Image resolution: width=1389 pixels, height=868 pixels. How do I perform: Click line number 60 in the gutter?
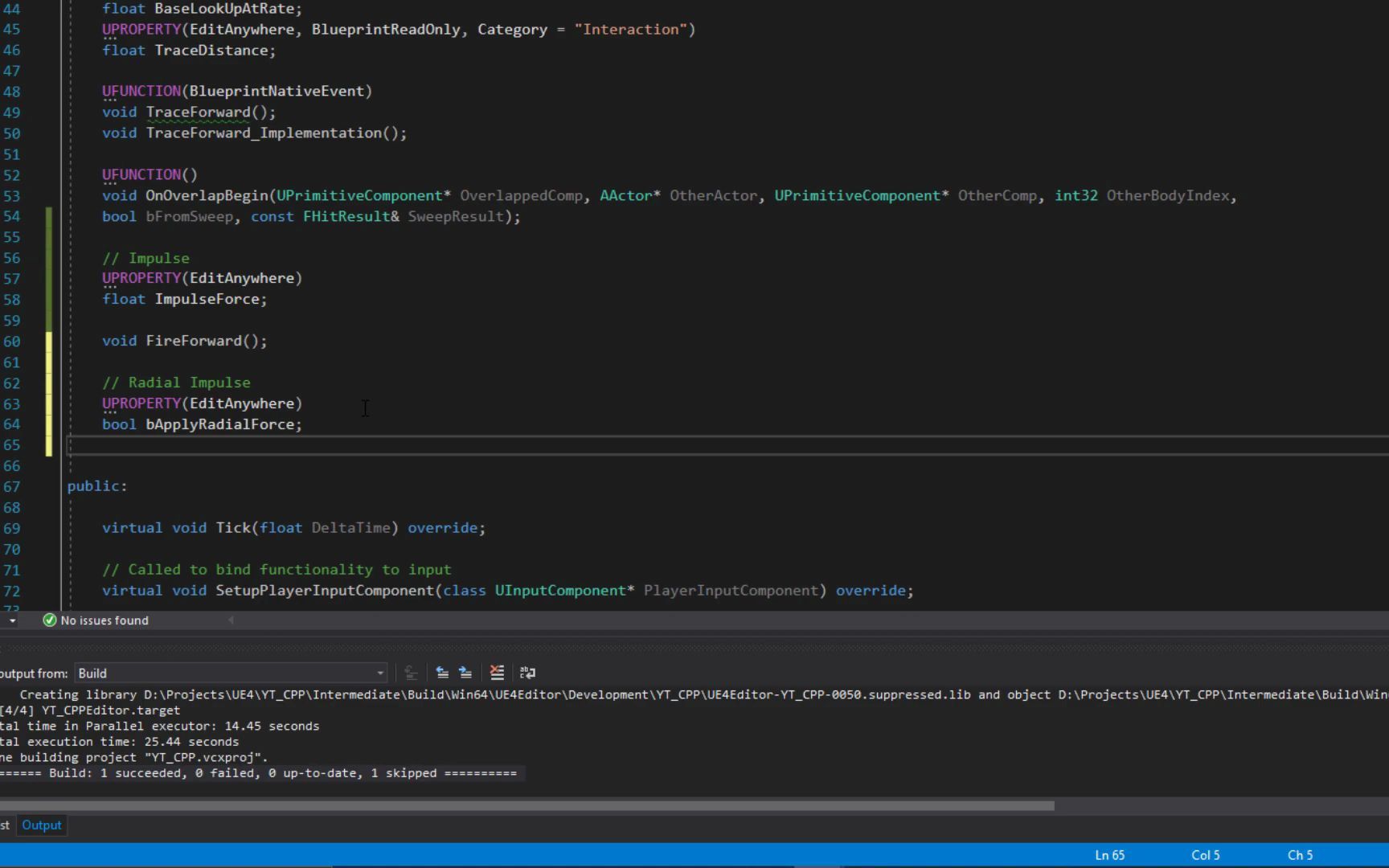tap(12, 342)
